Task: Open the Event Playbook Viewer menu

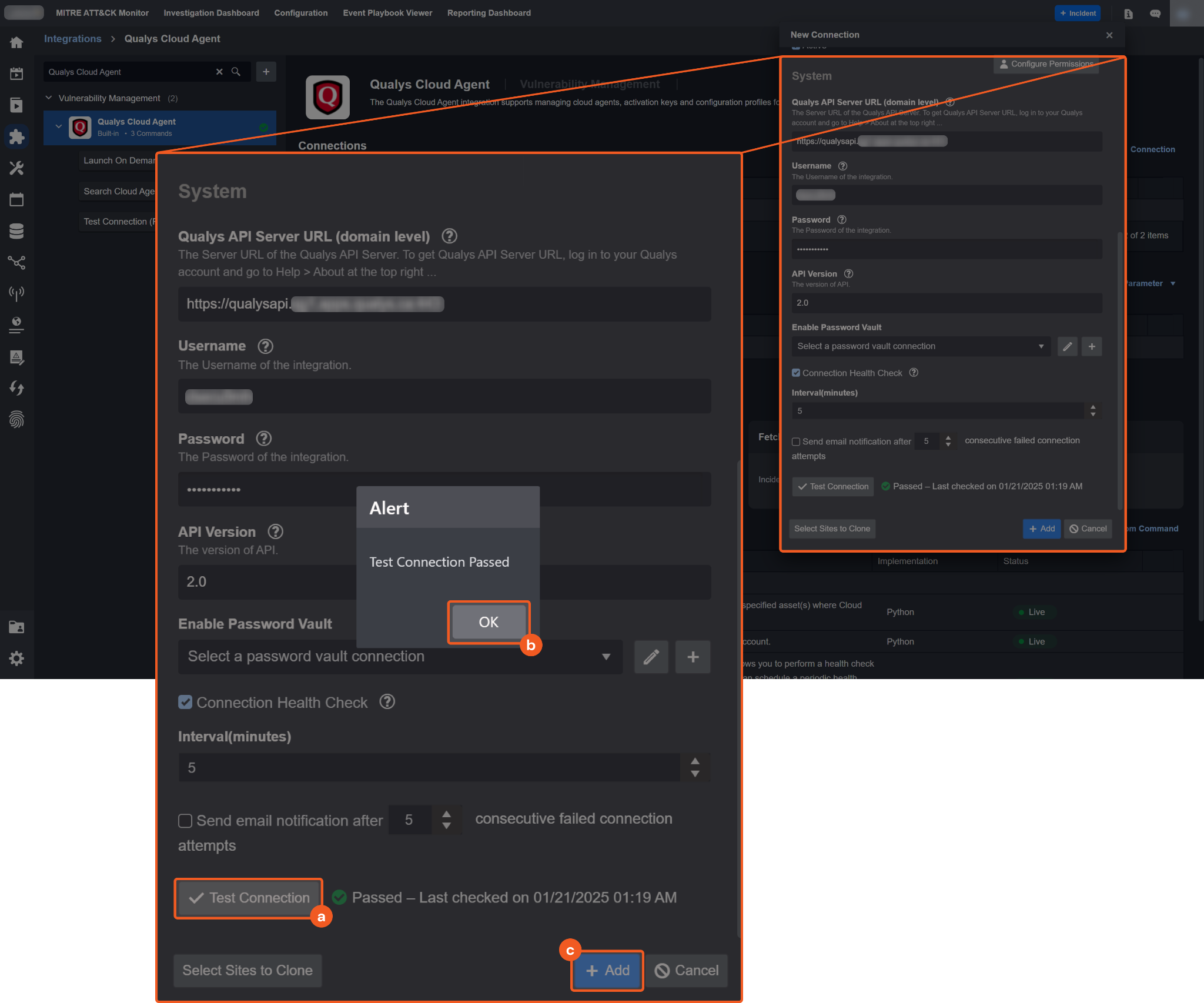Action: click(387, 13)
